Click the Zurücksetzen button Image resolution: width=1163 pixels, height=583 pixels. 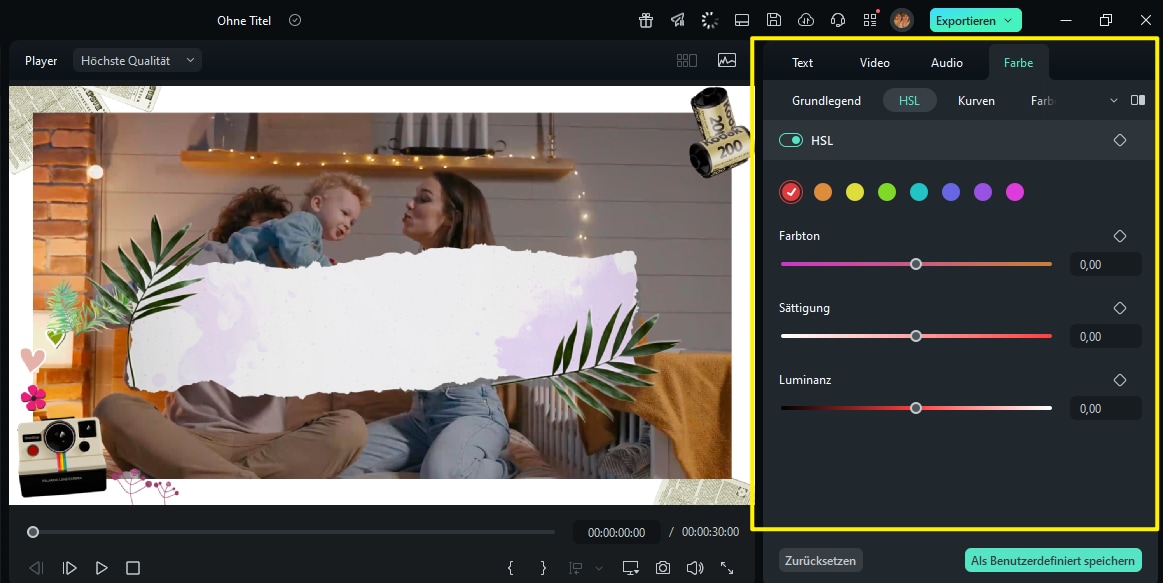820,560
